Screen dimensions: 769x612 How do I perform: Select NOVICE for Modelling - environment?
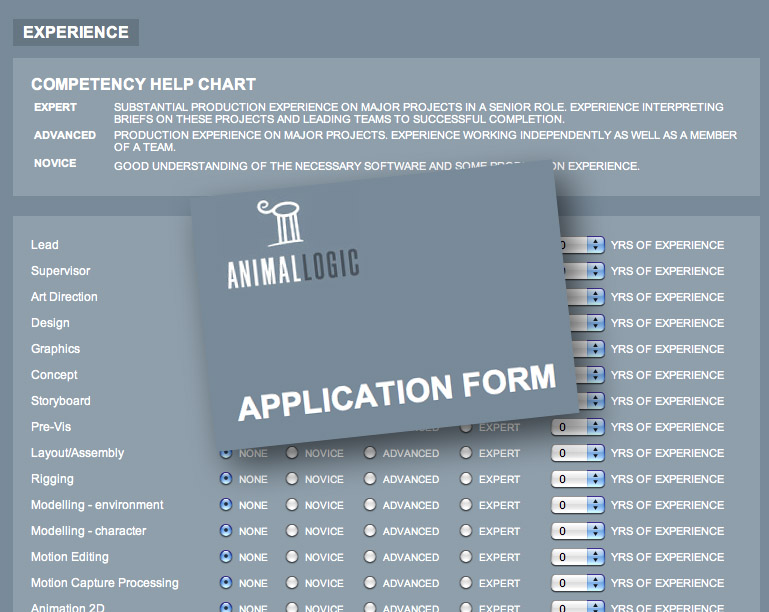pos(292,505)
